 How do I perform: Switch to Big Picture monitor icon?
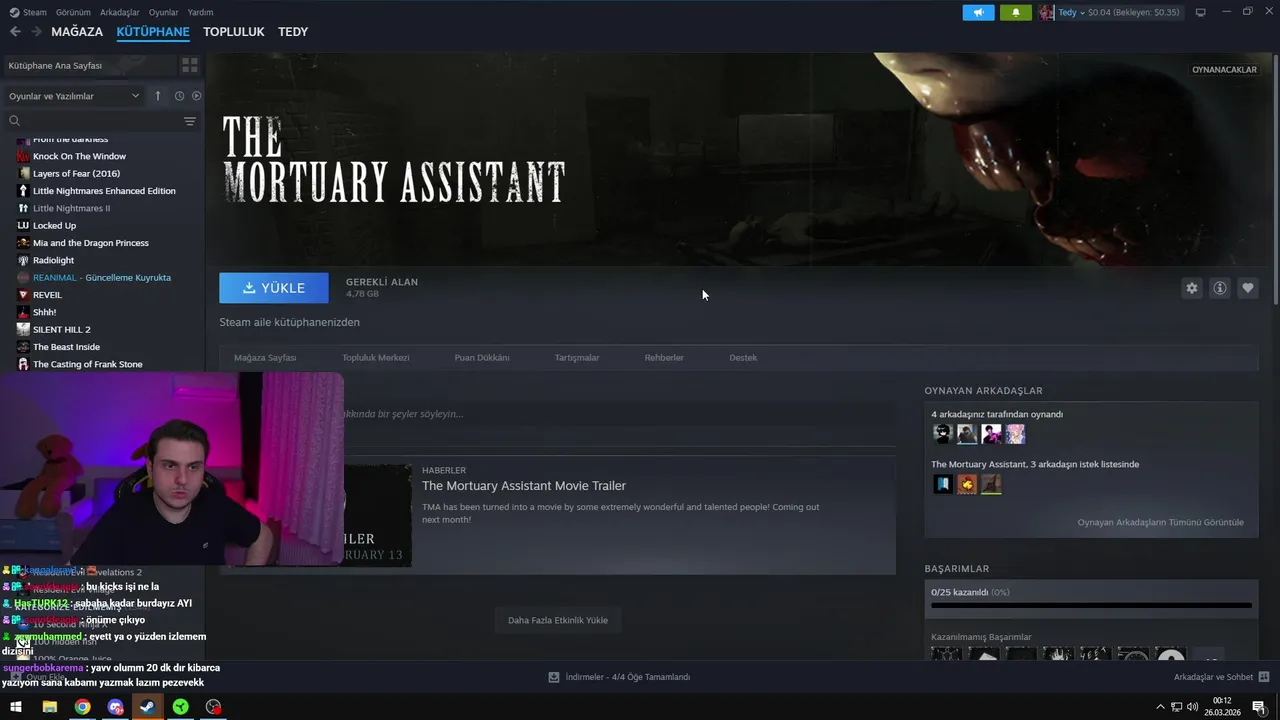pyautogui.click(x=1200, y=12)
